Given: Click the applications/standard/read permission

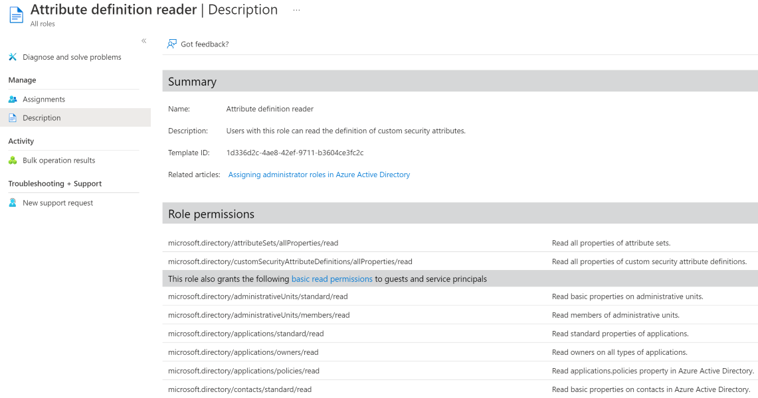Looking at the screenshot, I should tap(246, 334).
